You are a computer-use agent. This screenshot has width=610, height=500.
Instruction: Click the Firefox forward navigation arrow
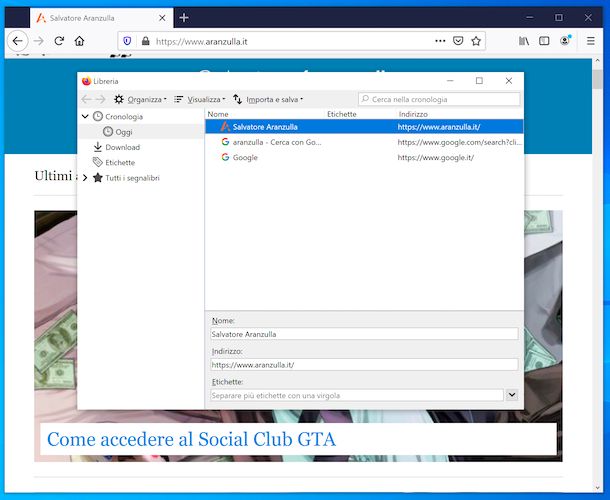pyautogui.click(x=39, y=41)
